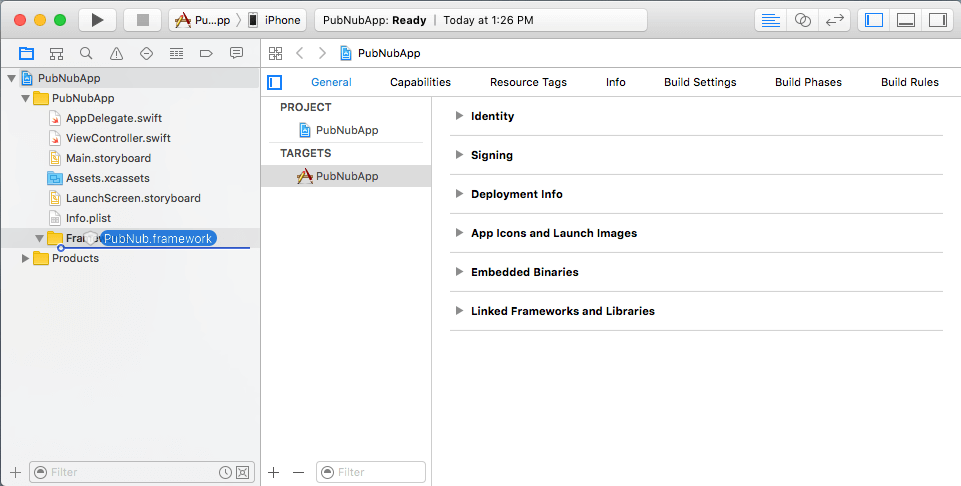This screenshot has height=486, width=961.
Task: Switch to the Info tab
Action: (x=616, y=82)
